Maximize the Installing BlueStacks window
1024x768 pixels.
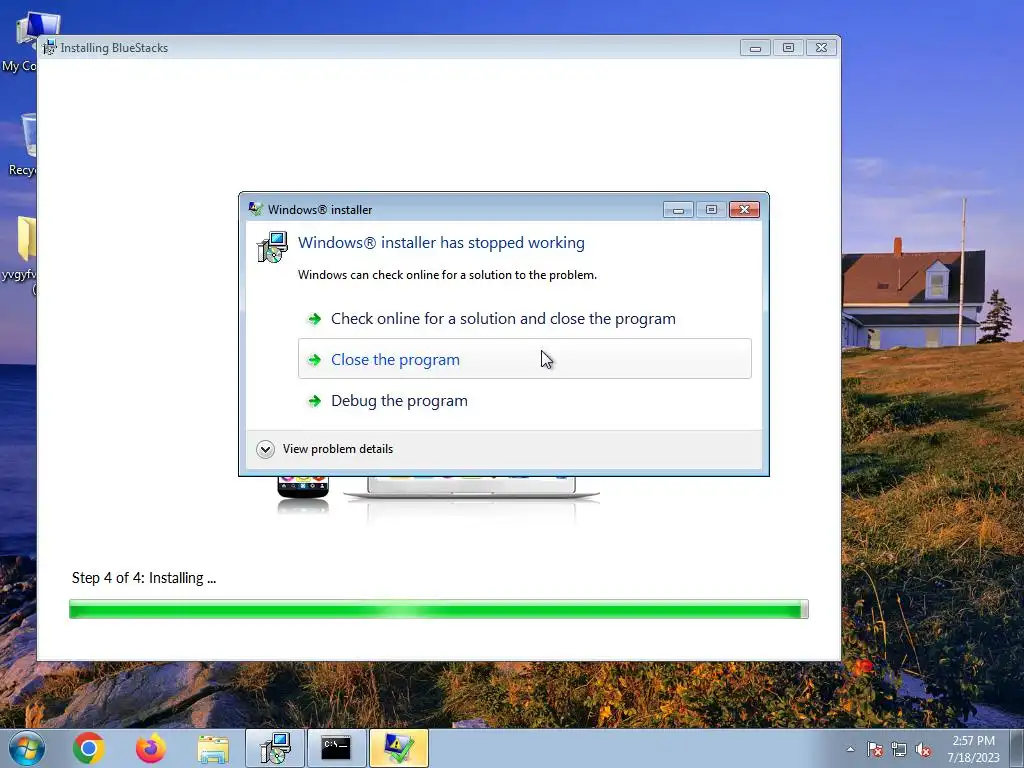point(788,48)
